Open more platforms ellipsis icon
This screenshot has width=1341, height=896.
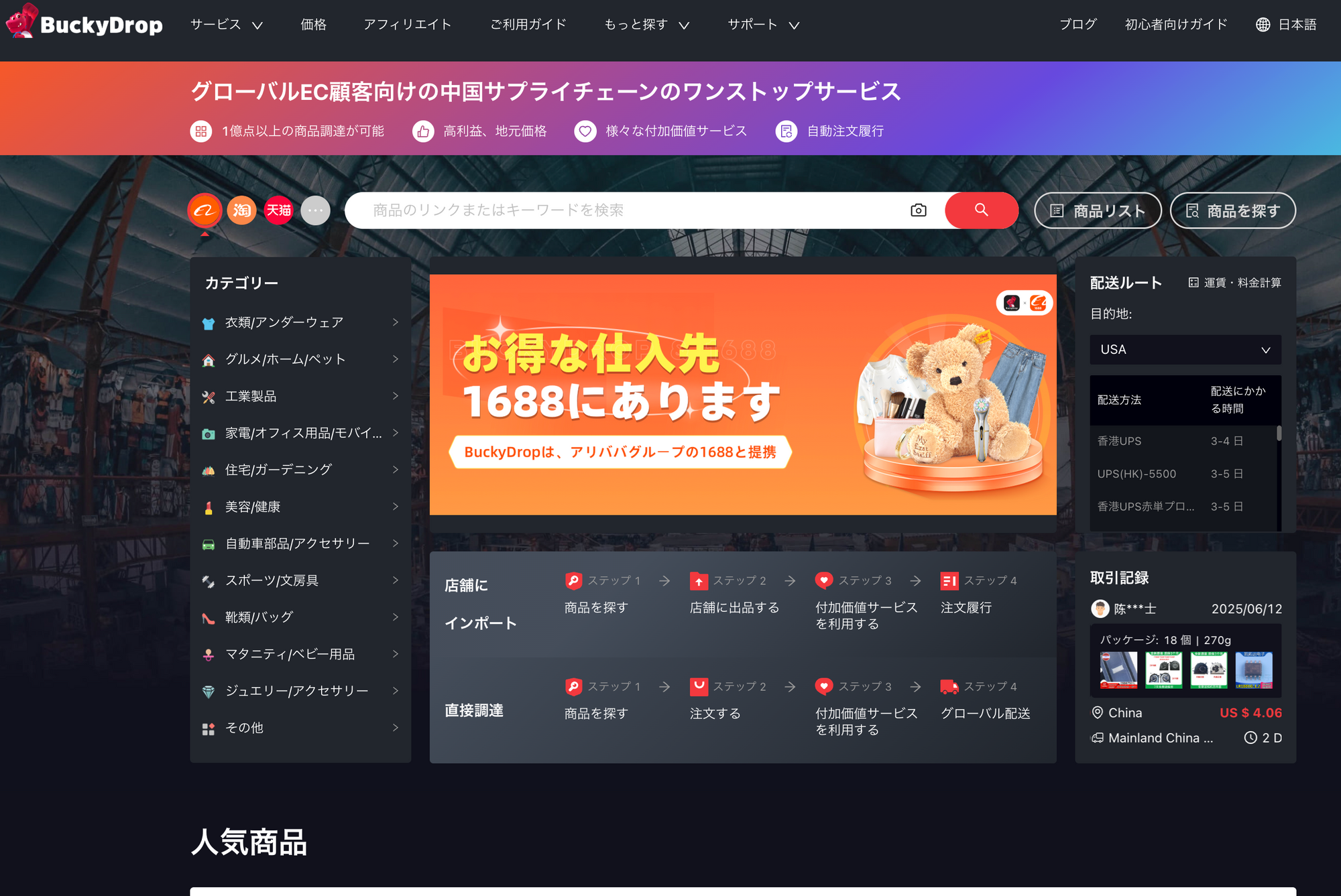316,210
